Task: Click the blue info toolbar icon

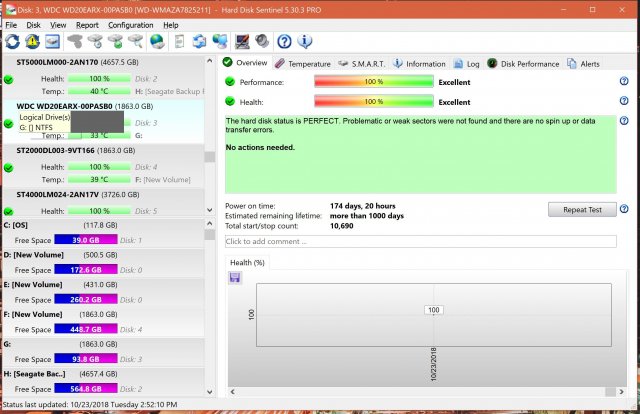Action: click(305, 41)
